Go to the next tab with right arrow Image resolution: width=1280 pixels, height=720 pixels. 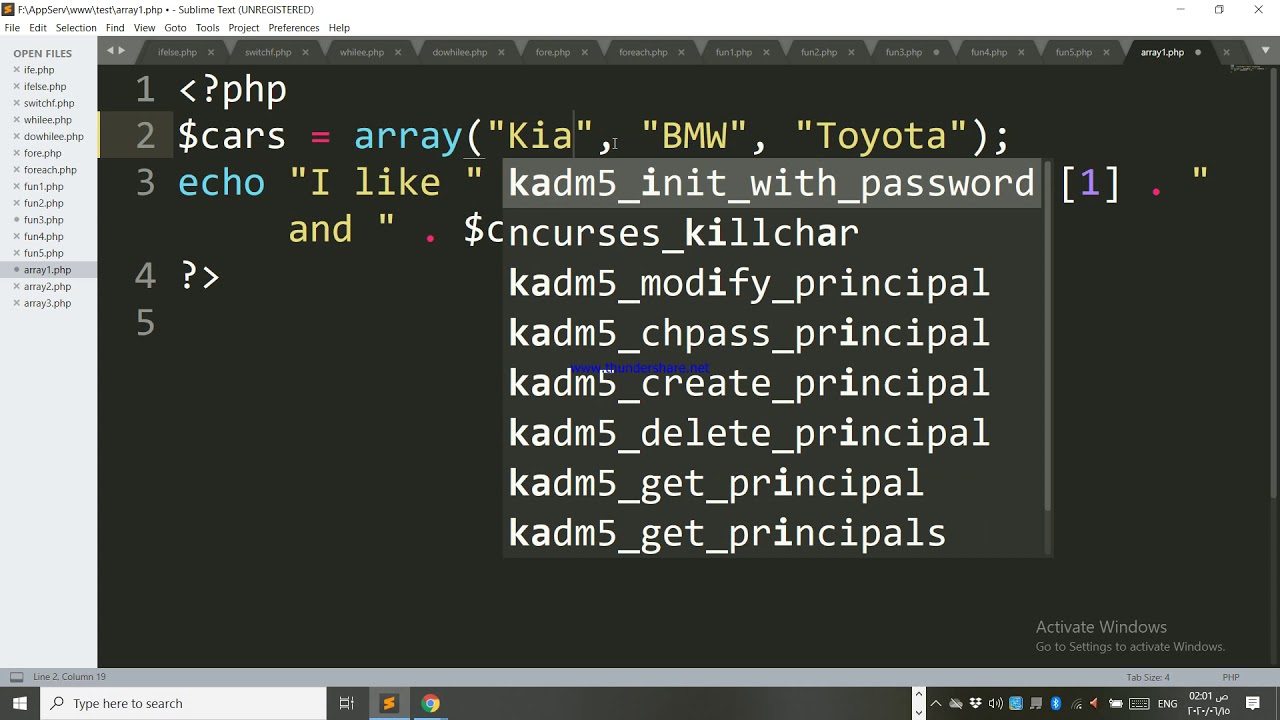pos(122,51)
